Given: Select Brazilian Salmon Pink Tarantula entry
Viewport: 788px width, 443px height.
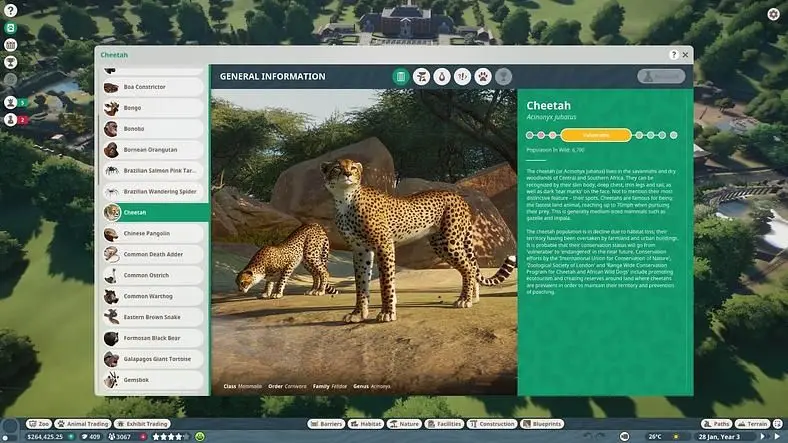Looking at the screenshot, I should pyautogui.click(x=153, y=171).
